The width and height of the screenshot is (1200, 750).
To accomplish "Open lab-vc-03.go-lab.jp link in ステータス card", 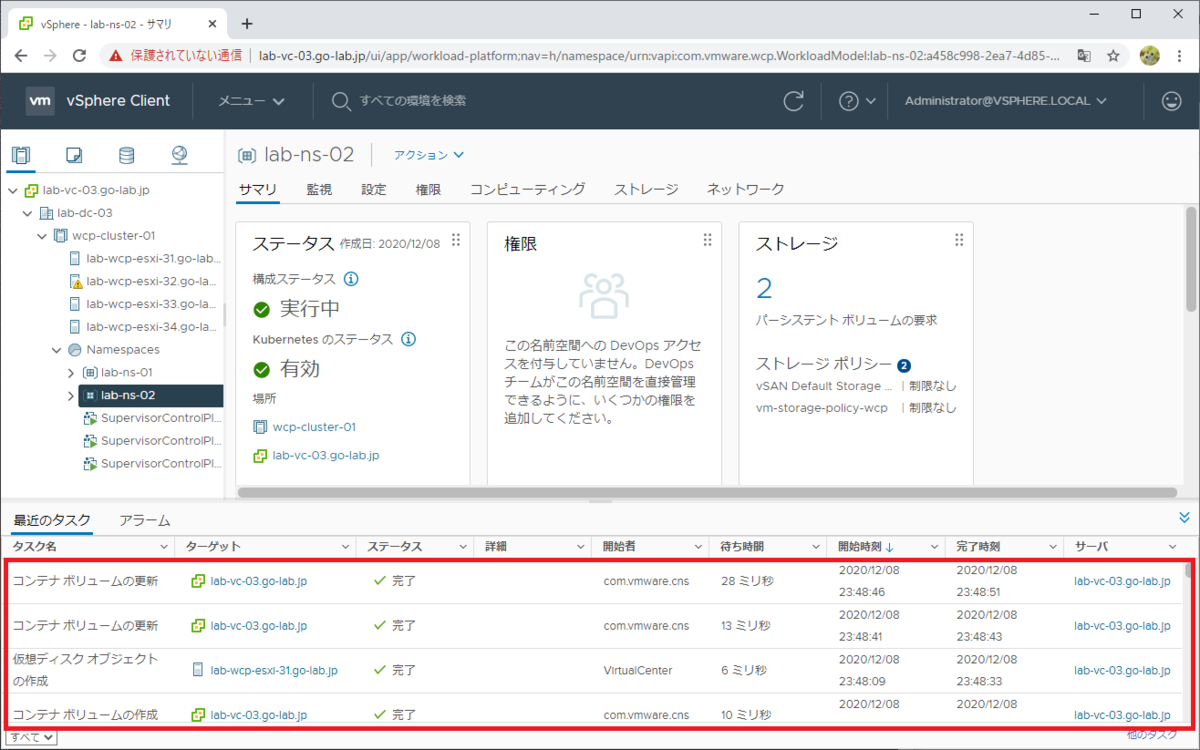I will point(326,455).
